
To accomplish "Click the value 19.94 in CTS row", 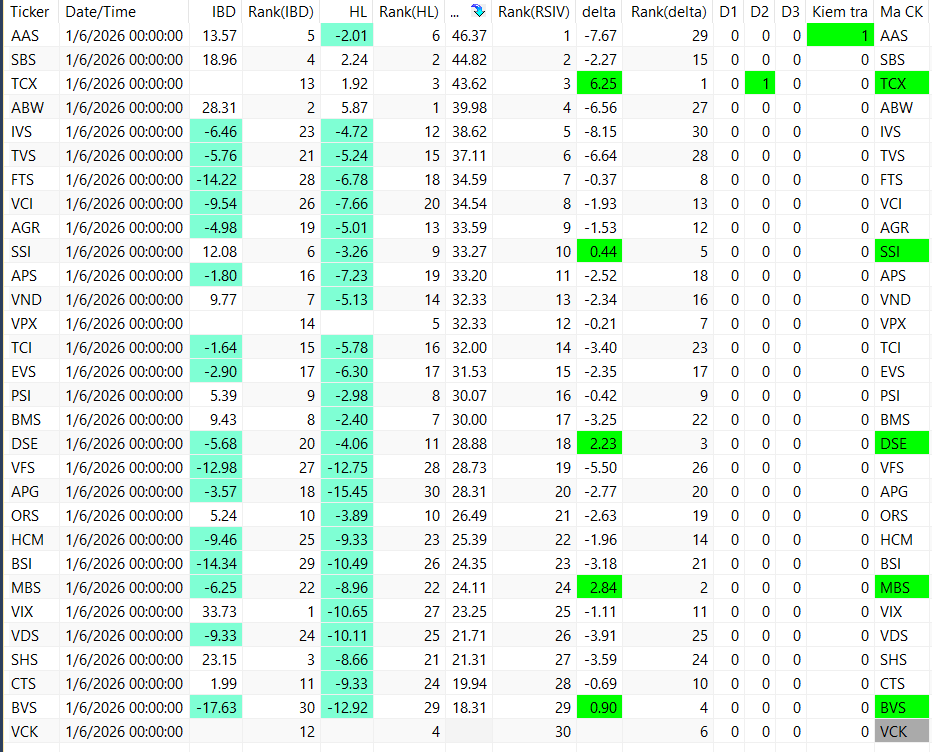I will 470,684.
